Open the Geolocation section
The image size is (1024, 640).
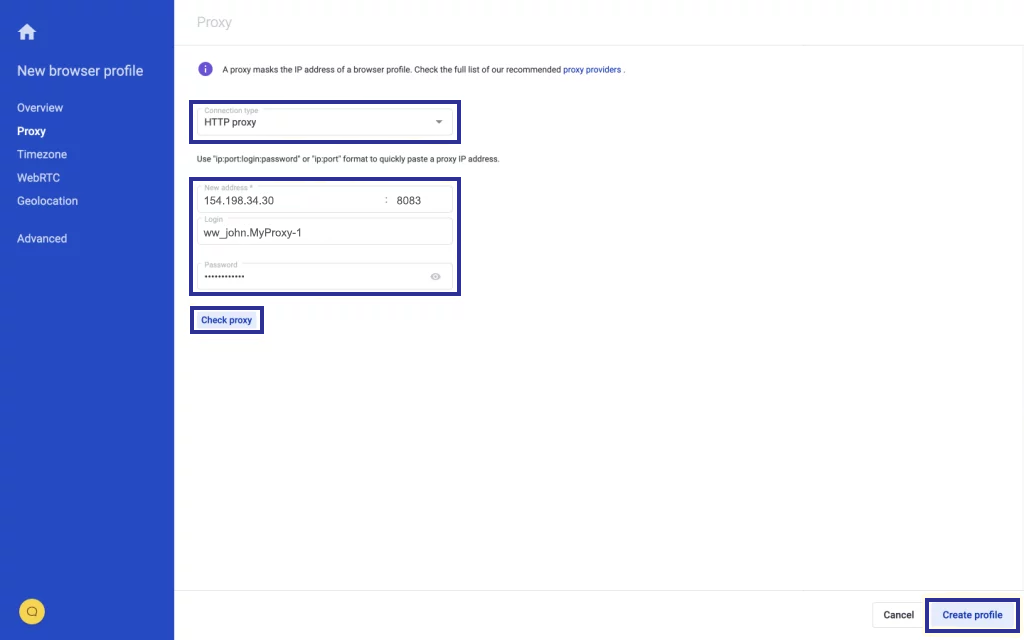pyautogui.click(x=47, y=201)
